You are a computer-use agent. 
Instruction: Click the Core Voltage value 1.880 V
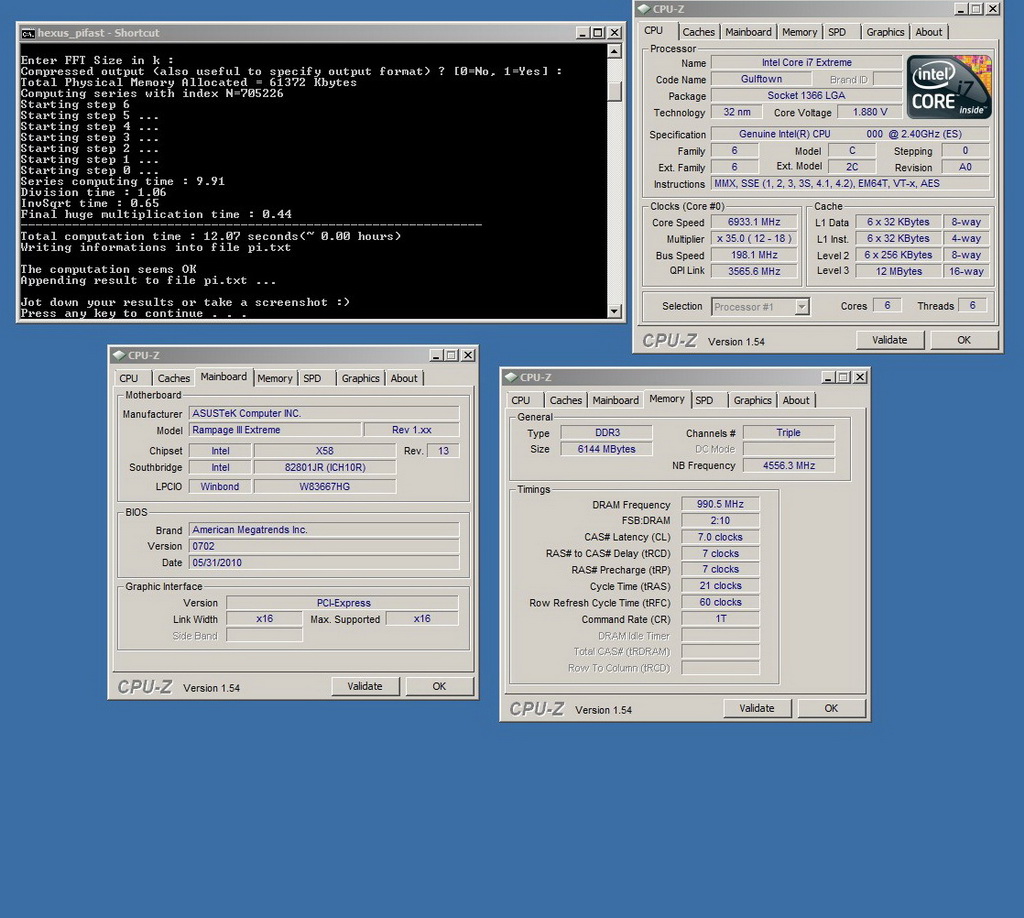[x=870, y=112]
